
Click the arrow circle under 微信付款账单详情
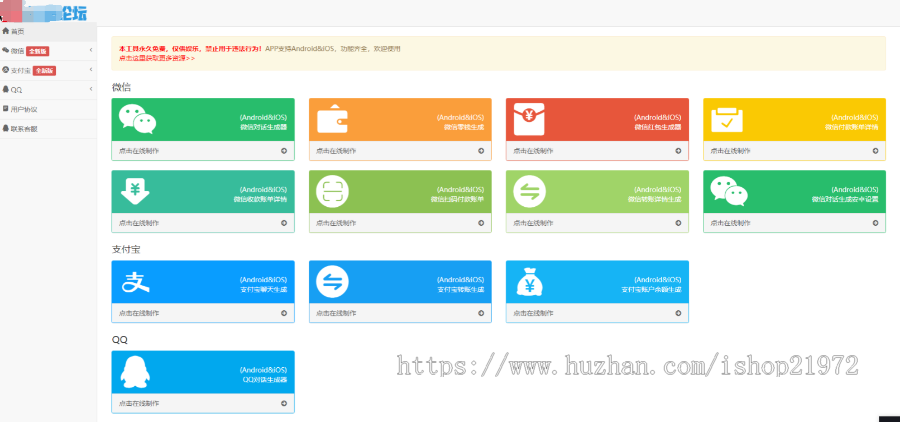click(x=875, y=151)
